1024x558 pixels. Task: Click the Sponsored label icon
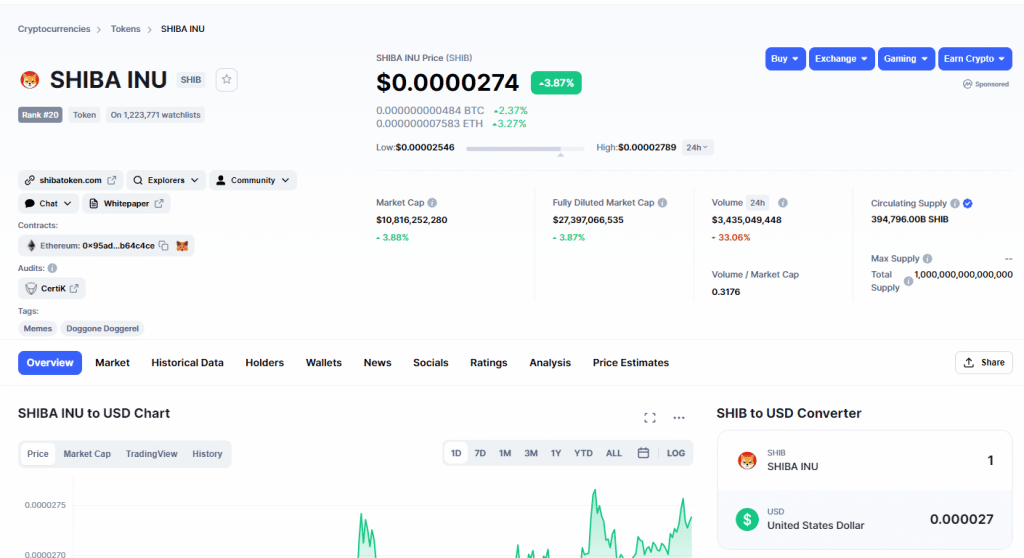coord(968,84)
